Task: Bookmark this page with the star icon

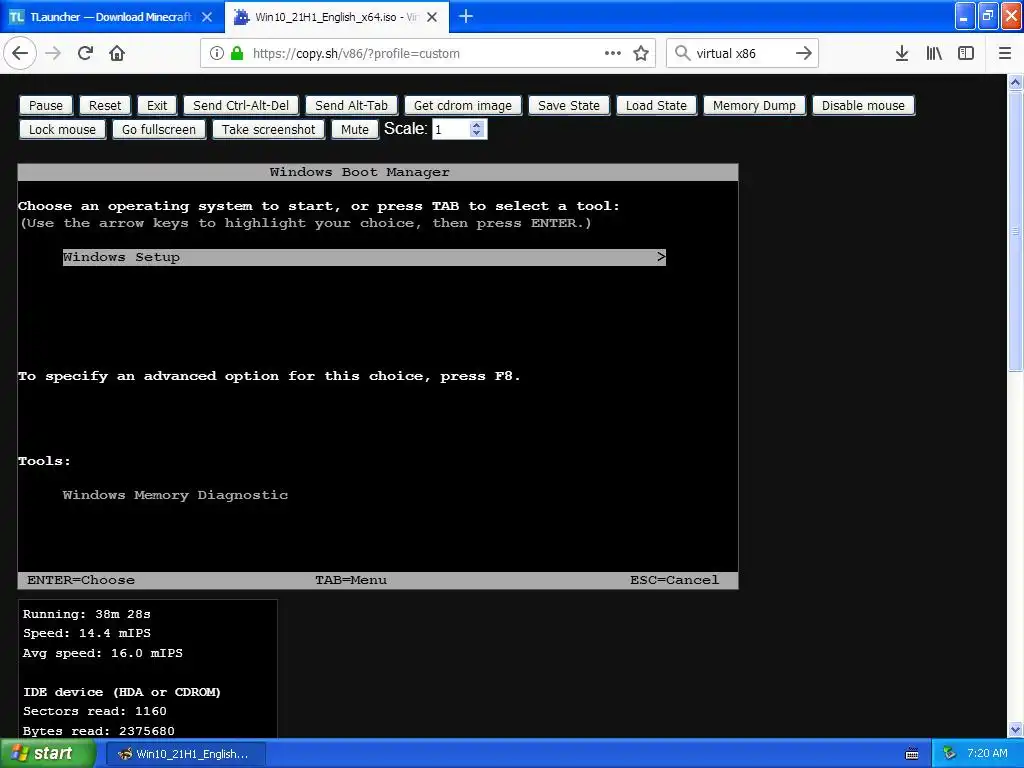Action: [x=641, y=53]
